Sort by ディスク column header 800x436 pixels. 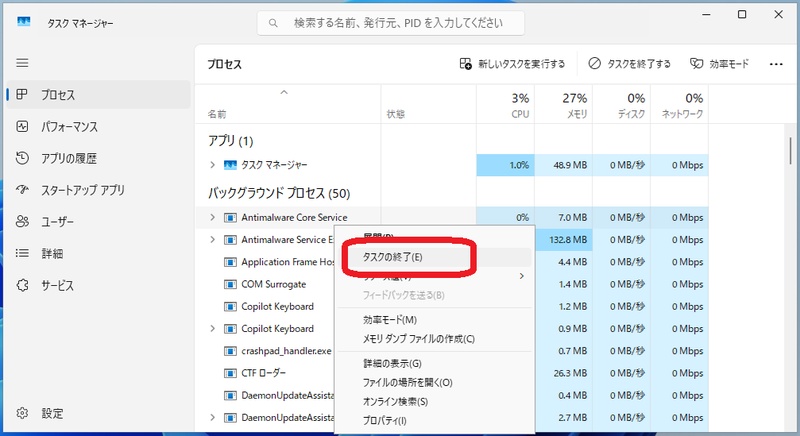(621, 105)
